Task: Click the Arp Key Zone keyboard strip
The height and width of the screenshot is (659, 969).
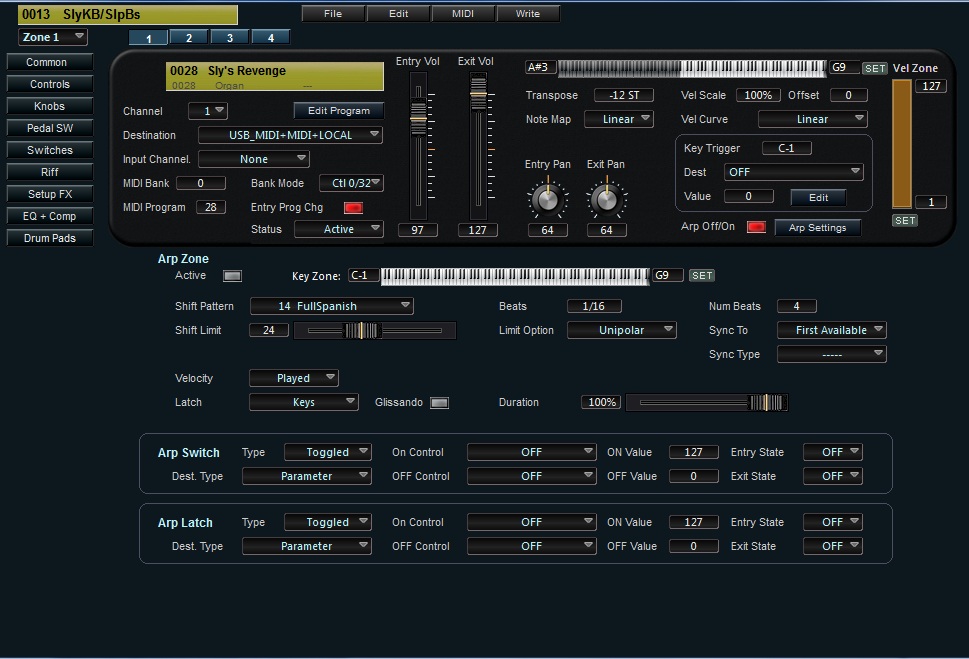Action: tap(515, 275)
